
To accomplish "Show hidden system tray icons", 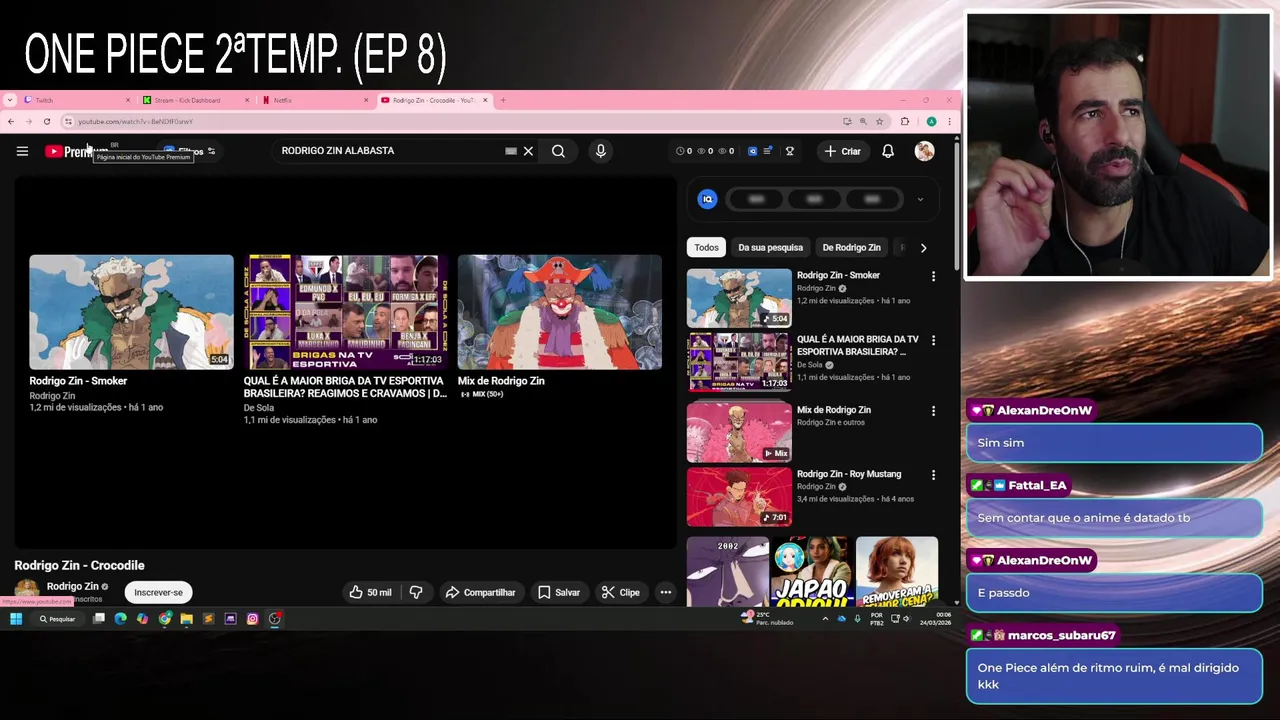I will click(825, 619).
